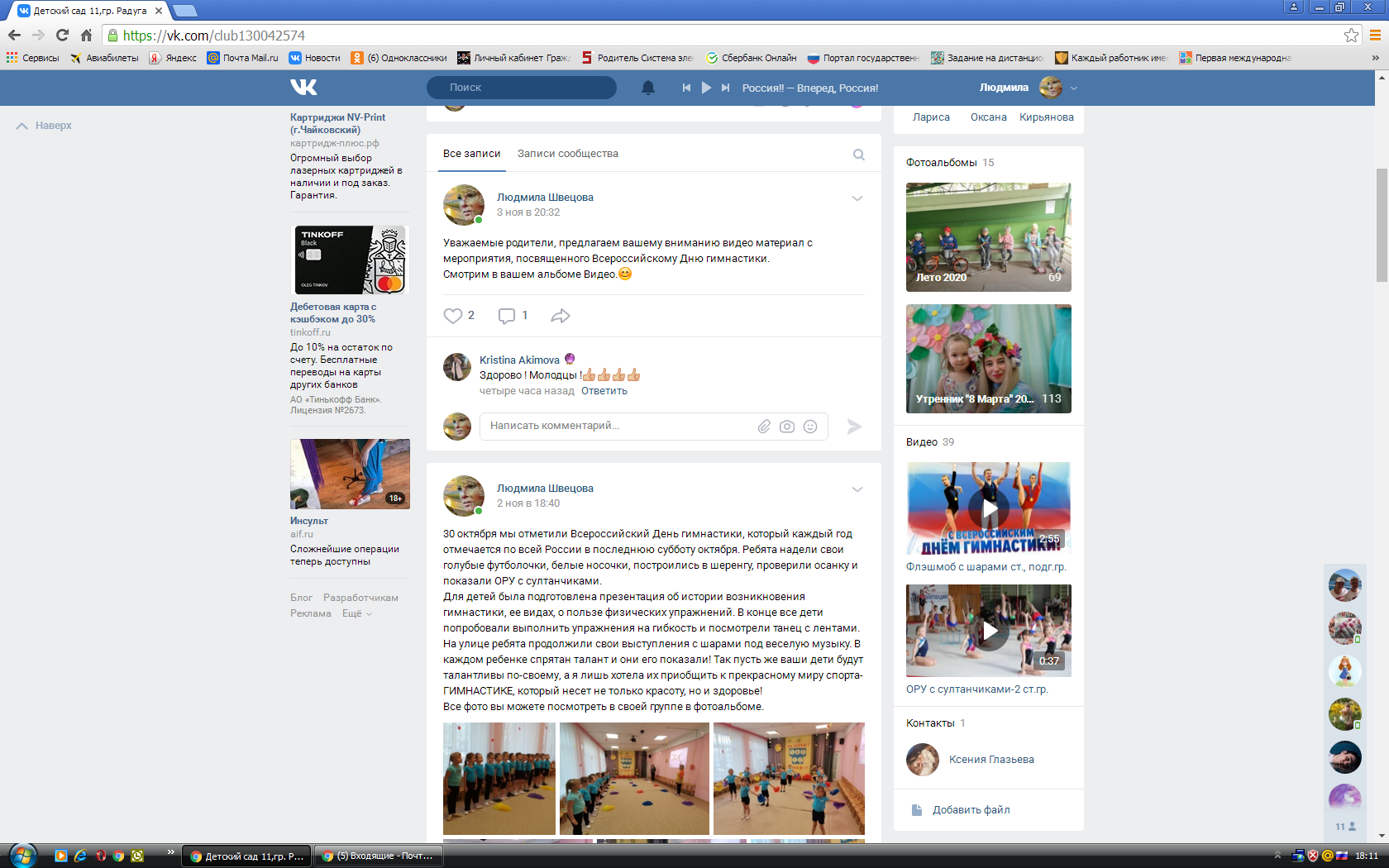Open Новости VK bookmark
The height and width of the screenshot is (868, 1389).
[314, 58]
